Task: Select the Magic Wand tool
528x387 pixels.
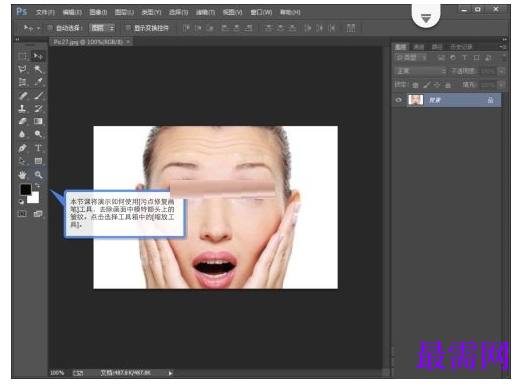Action: click(x=38, y=69)
